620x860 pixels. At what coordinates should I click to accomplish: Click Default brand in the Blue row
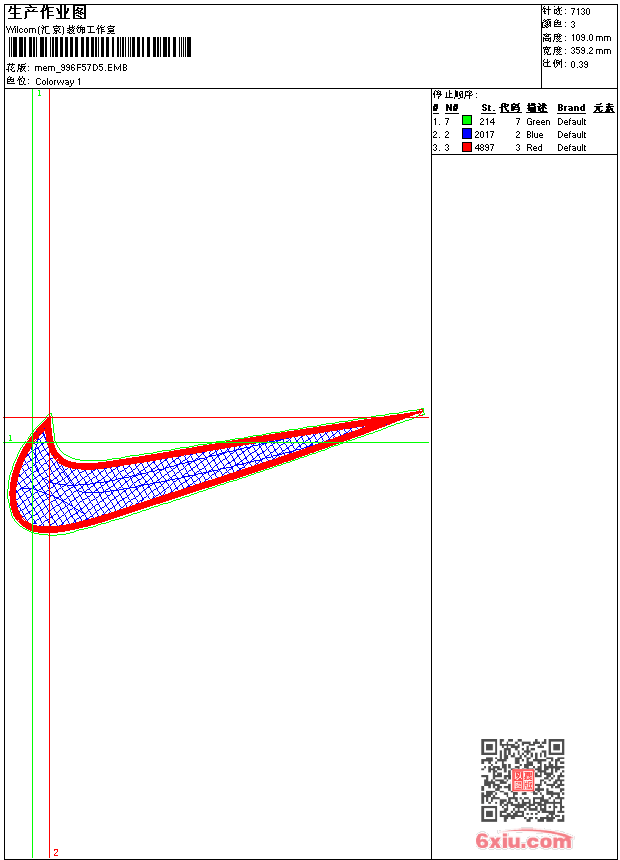click(572, 135)
